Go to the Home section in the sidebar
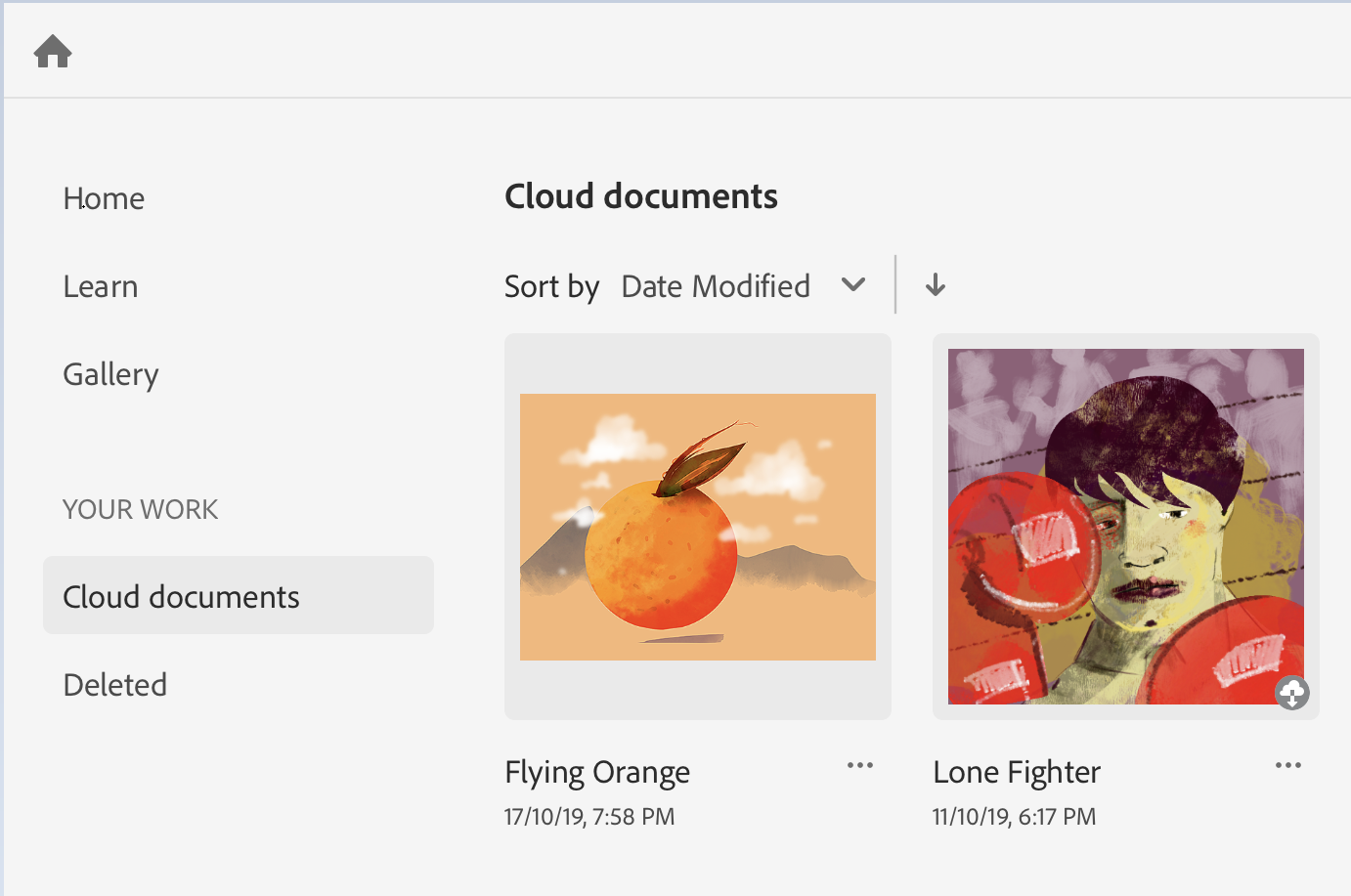Viewport: 1351px width, 896px height. pos(104,198)
